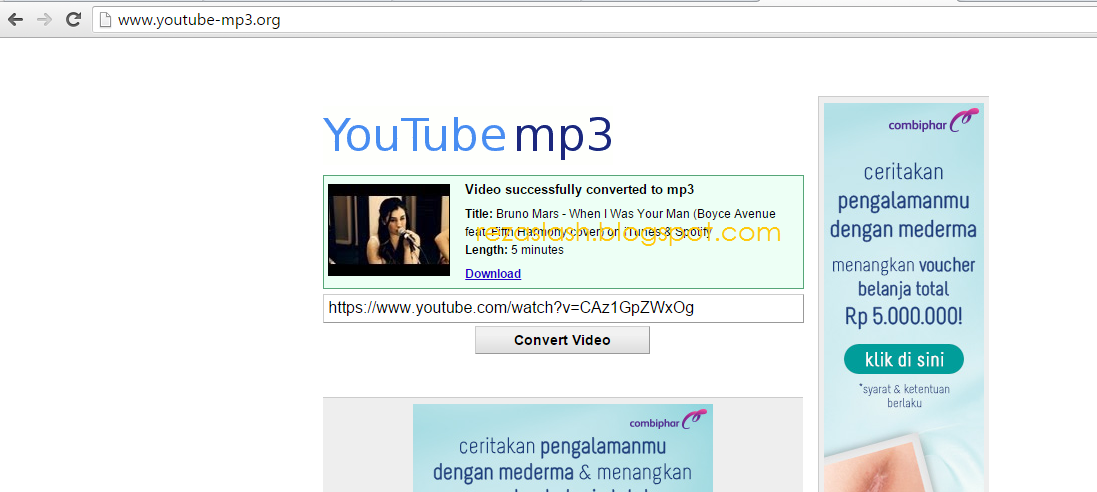
Task: Click the 'Length: 5 minutes' text
Action: pos(514,250)
